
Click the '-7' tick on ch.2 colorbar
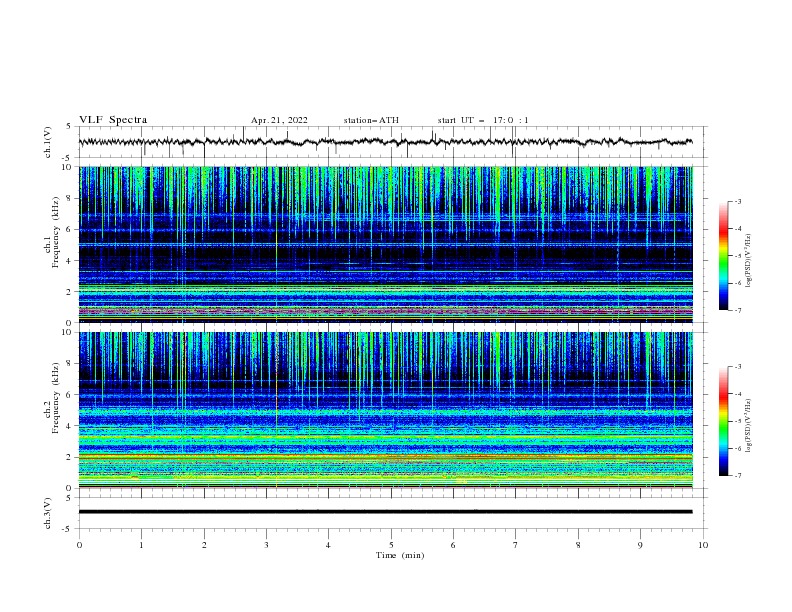pos(738,475)
